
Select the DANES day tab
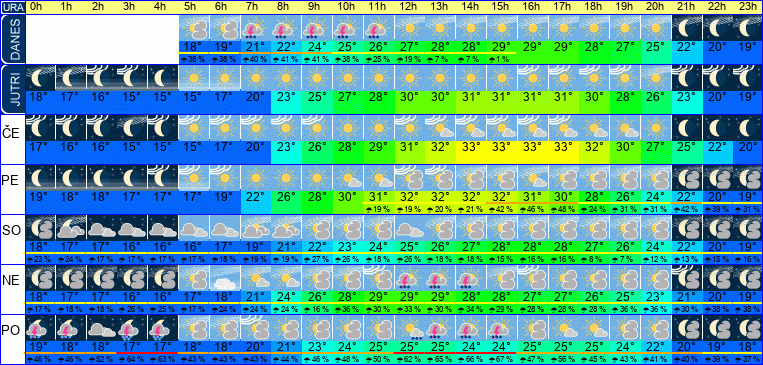tap(12, 39)
